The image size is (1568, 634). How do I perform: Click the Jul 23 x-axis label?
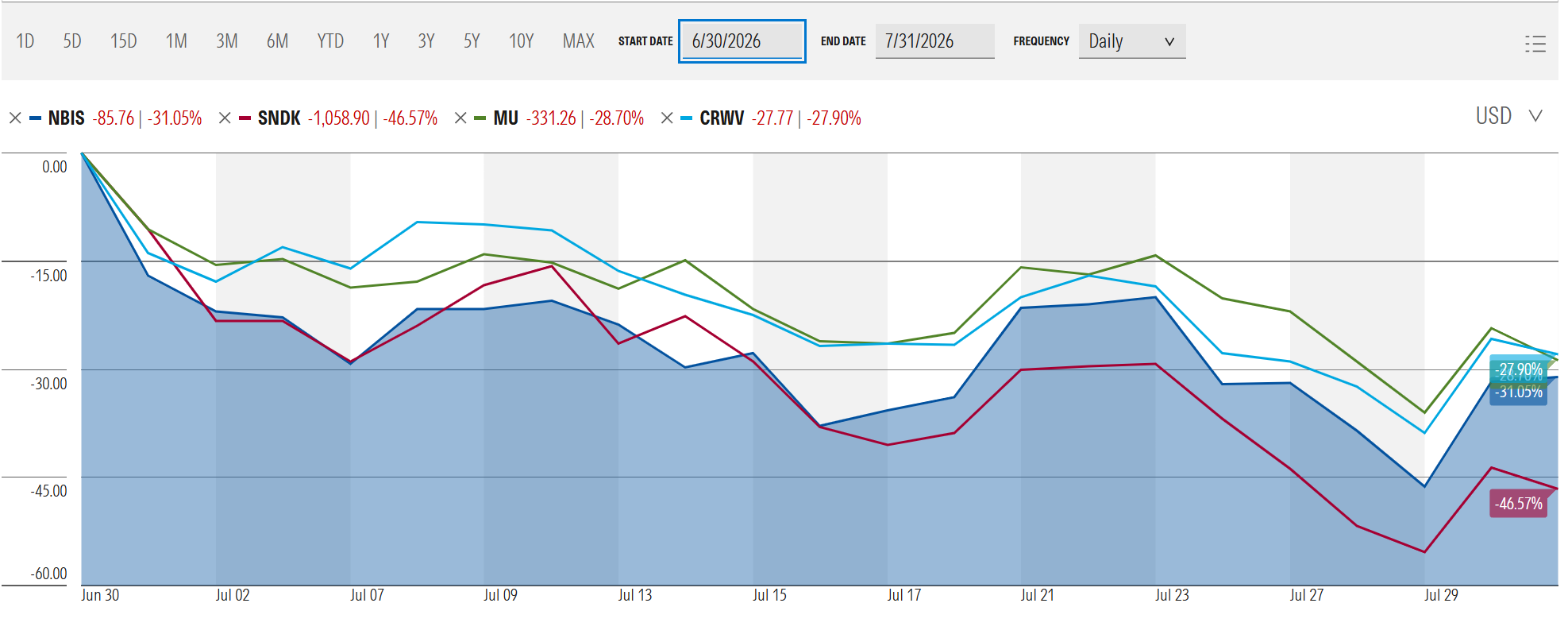[x=1172, y=595]
